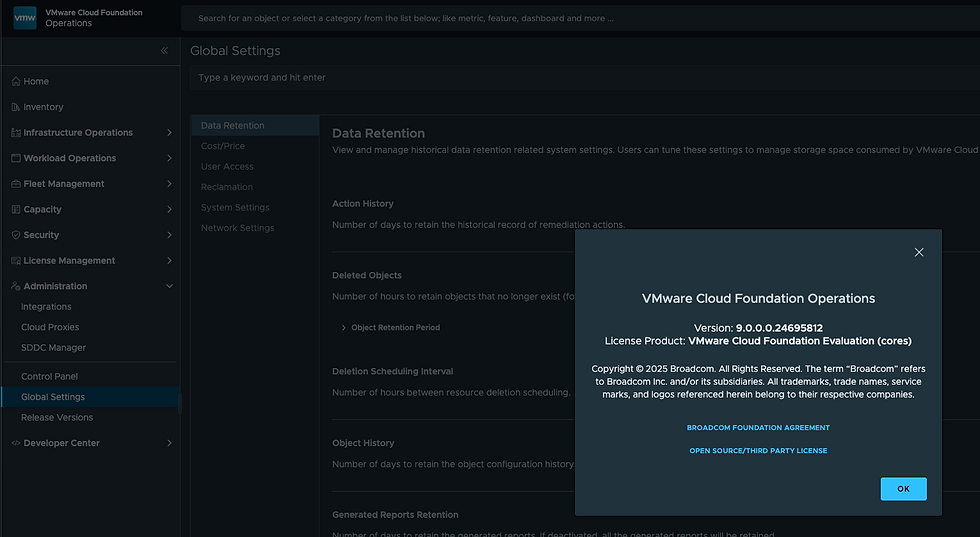Click the Fleet Management briefcase icon
This screenshot has width=980, height=537.
[16, 184]
